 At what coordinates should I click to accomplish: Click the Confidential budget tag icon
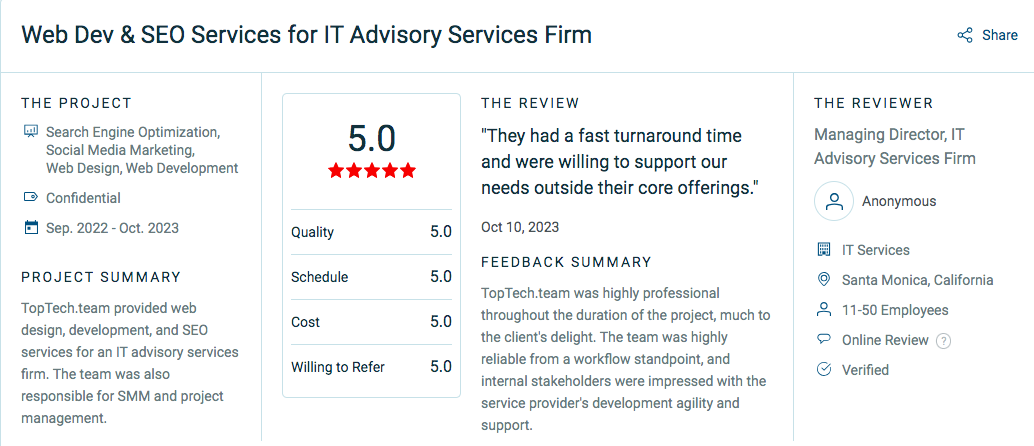coord(30,197)
